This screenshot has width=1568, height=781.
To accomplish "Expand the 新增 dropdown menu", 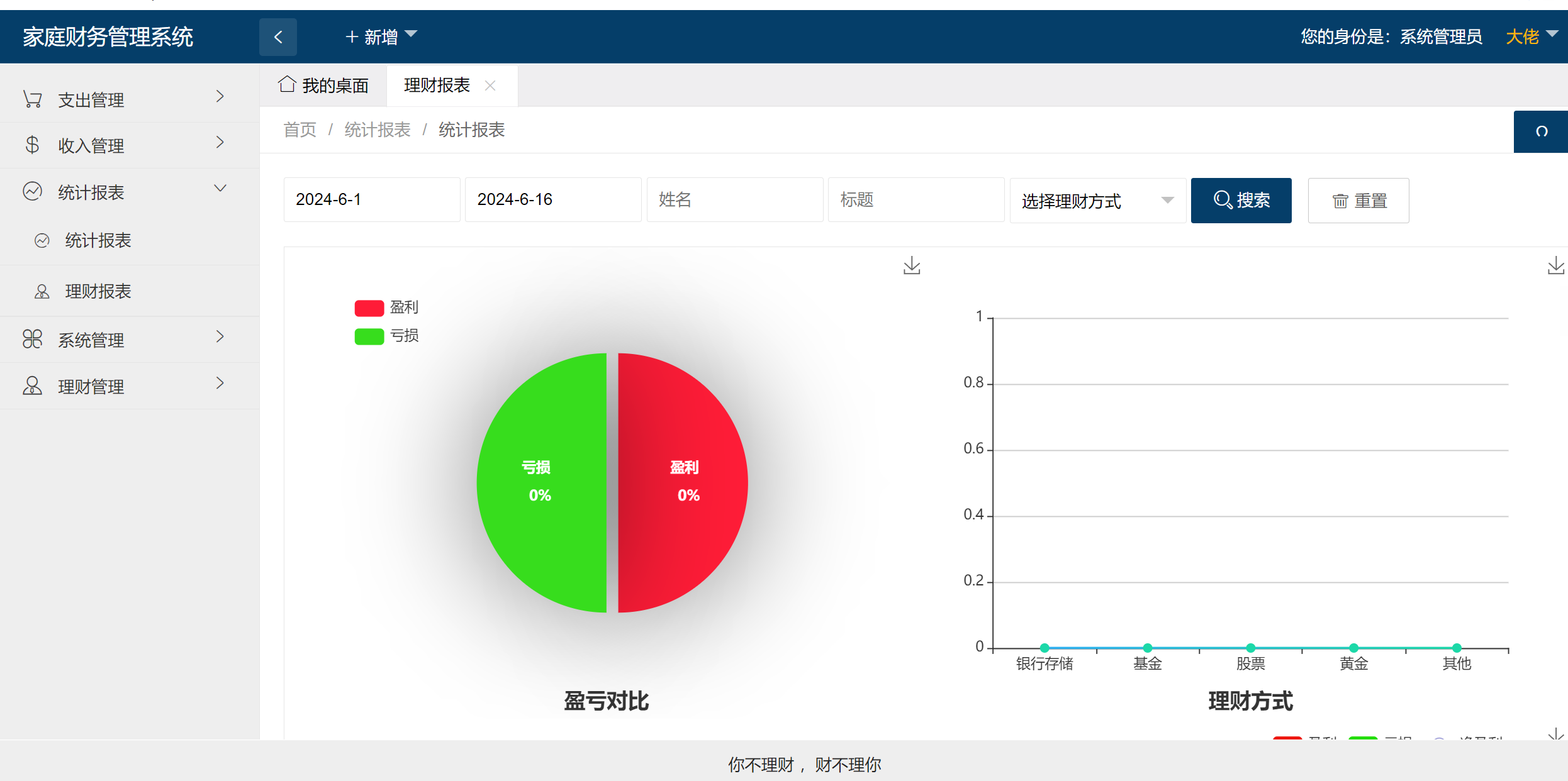I will [381, 37].
